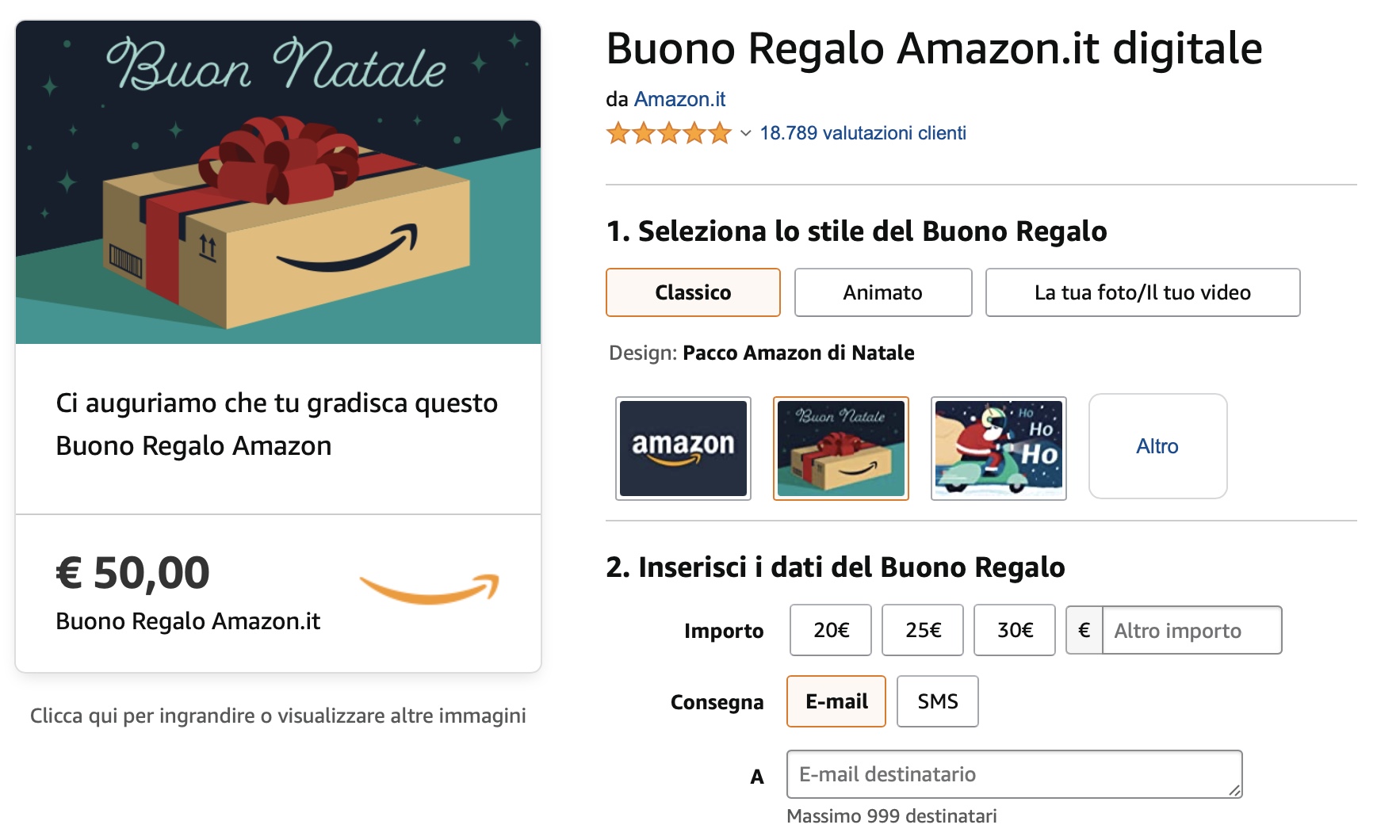Select the Buon Natale package design
This screenshot has width=1400, height=840.
[x=841, y=448]
